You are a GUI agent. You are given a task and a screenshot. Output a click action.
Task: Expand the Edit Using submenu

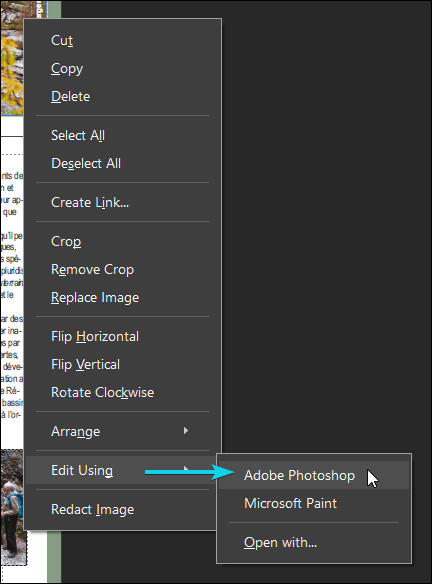coord(123,470)
